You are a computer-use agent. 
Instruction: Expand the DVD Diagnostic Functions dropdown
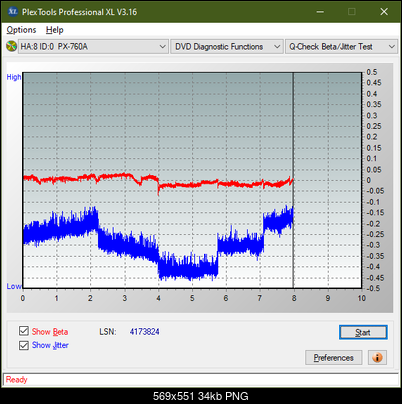click(227, 47)
